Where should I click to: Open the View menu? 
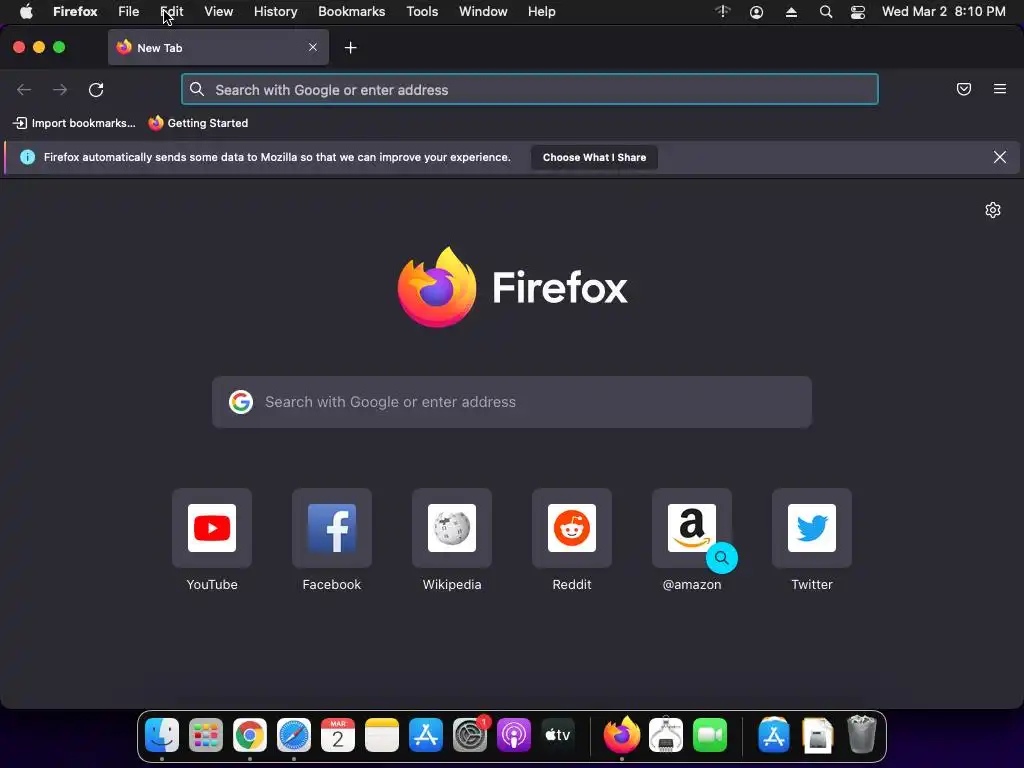[x=219, y=12]
